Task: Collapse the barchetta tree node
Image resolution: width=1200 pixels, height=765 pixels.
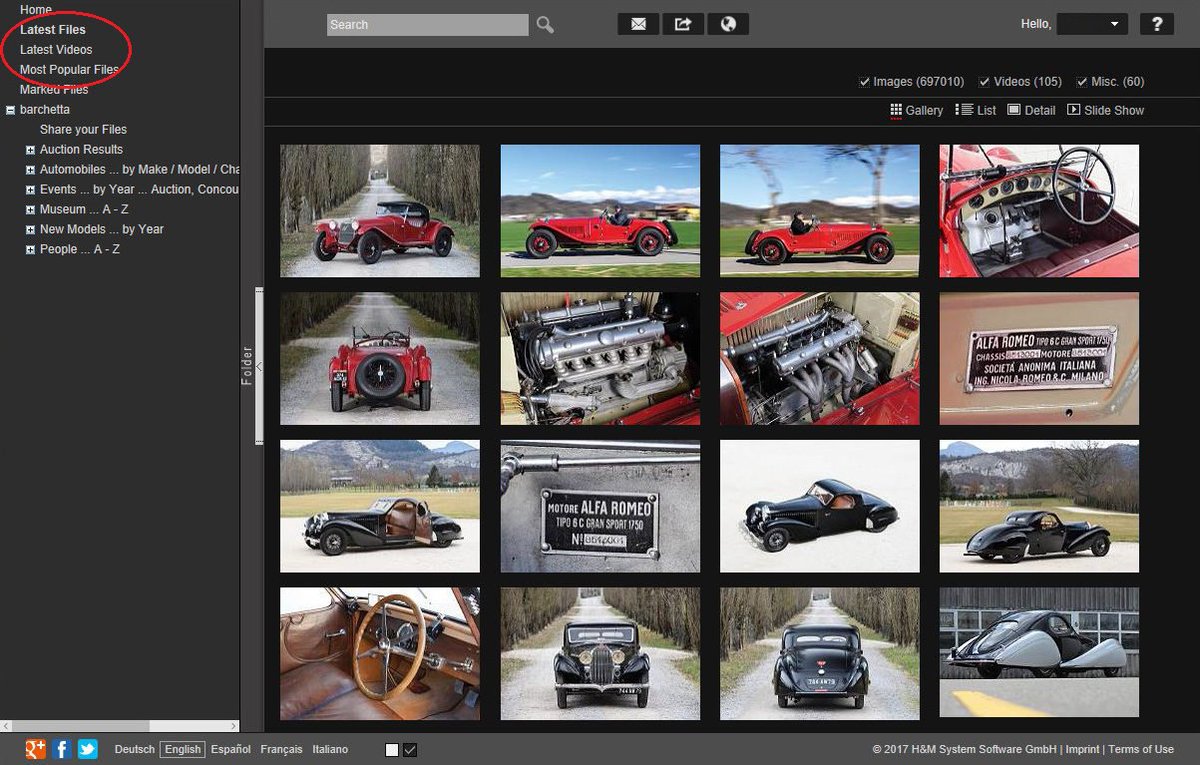Action: click(10, 110)
